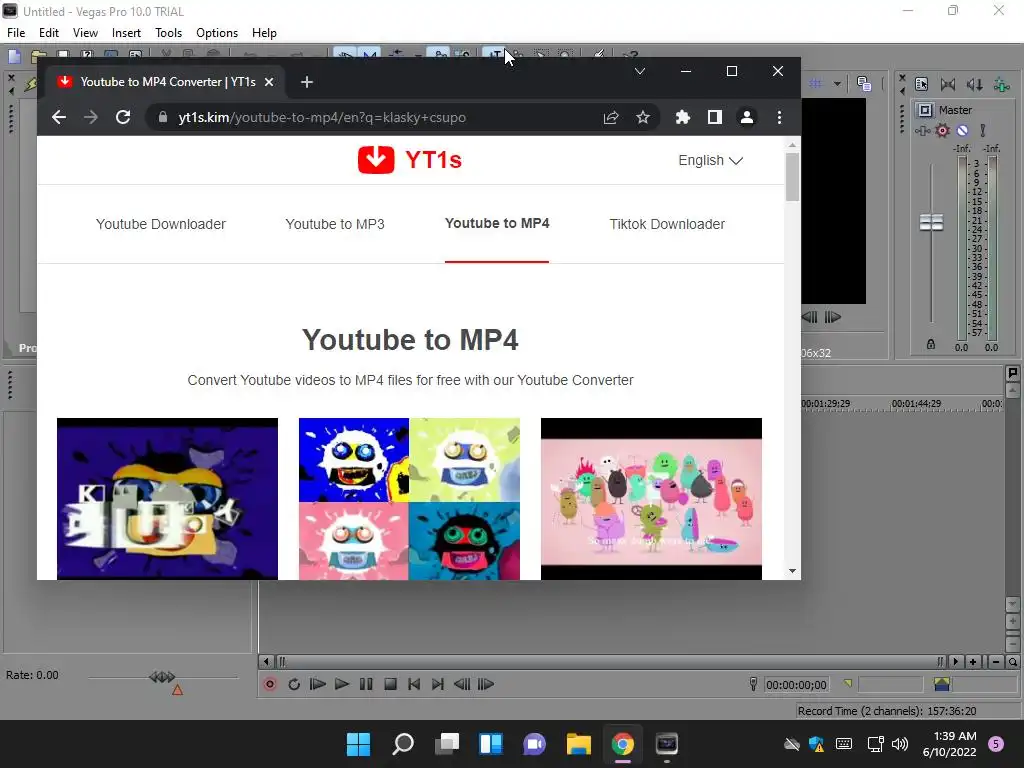1024x768 pixels.
Task: Click YT1s logo link
Action: point(409,159)
